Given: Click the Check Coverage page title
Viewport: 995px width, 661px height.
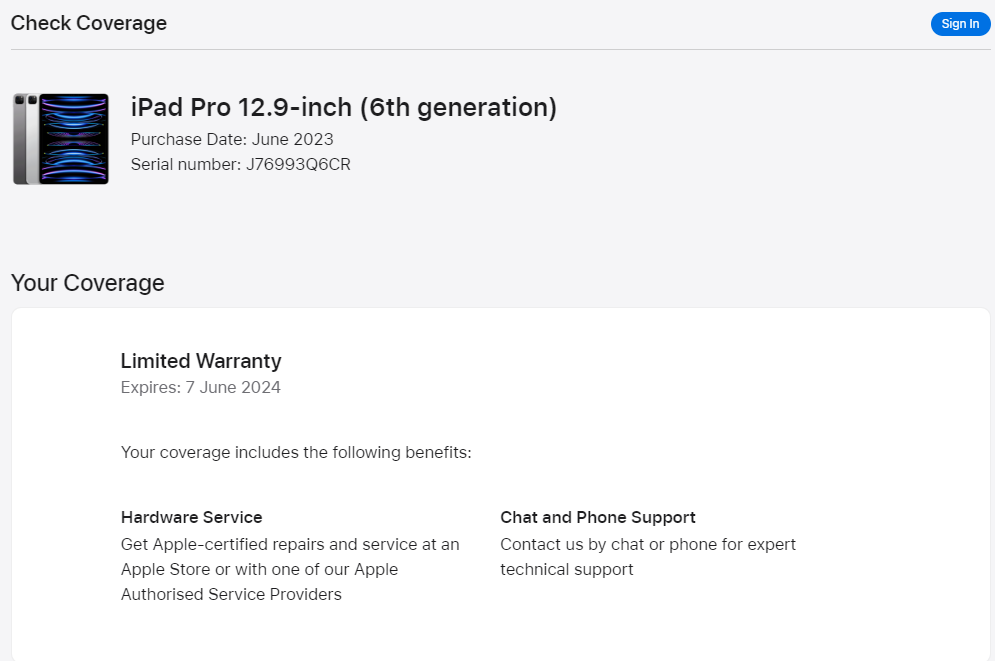Looking at the screenshot, I should [x=89, y=23].
